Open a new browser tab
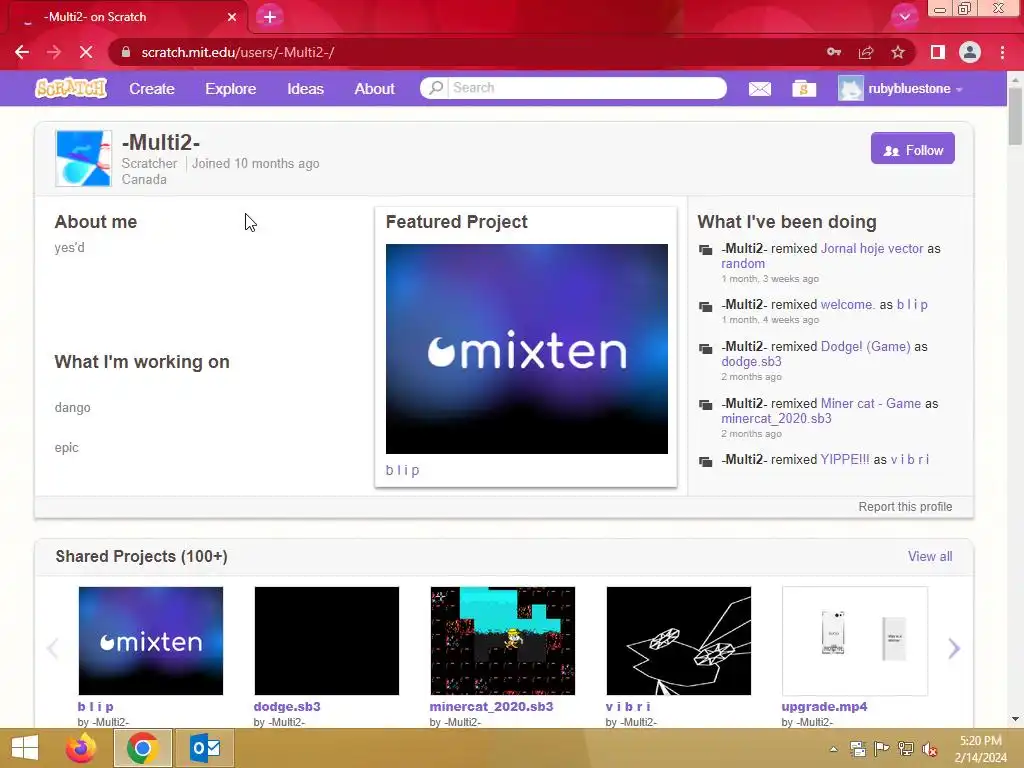The height and width of the screenshot is (768, 1024). (x=270, y=17)
